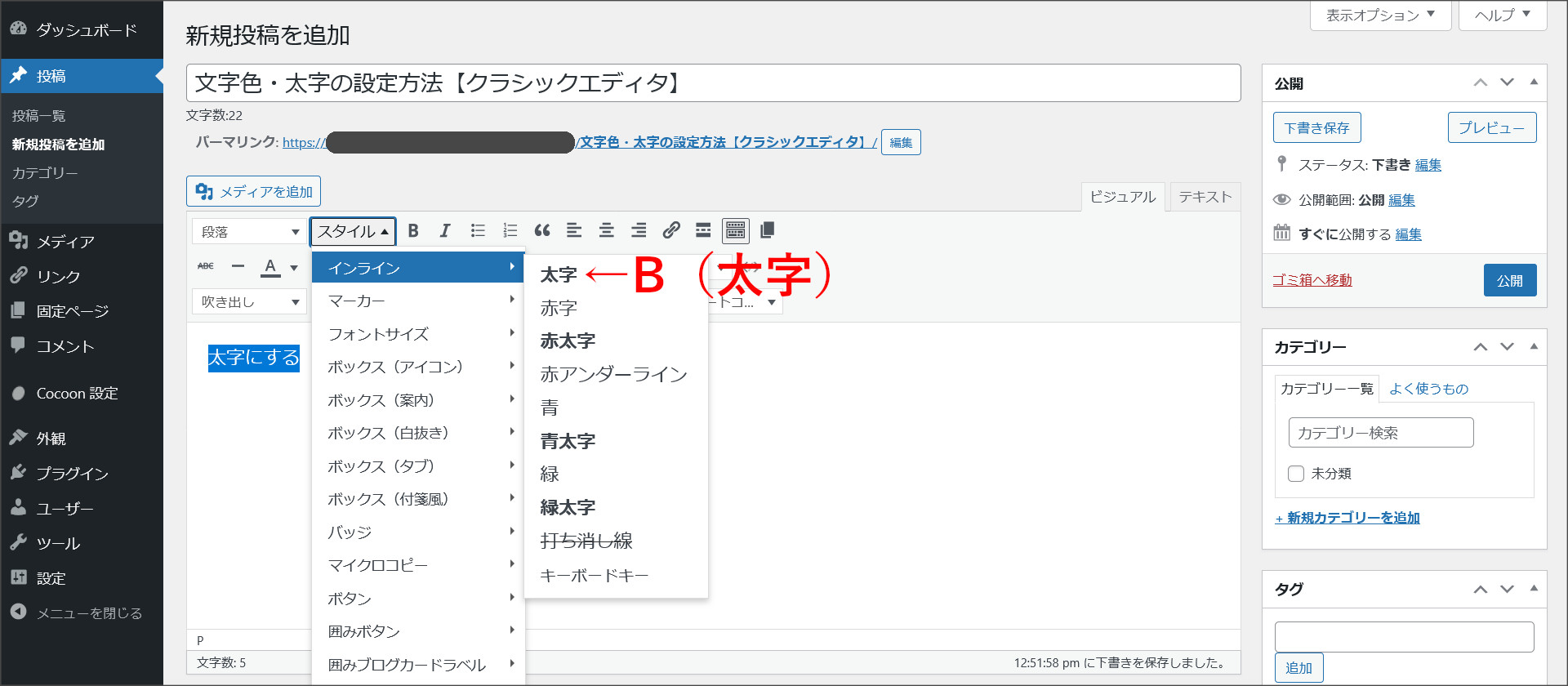Image resolution: width=1568 pixels, height=686 pixels.
Task: Align text right
Action: (639, 231)
